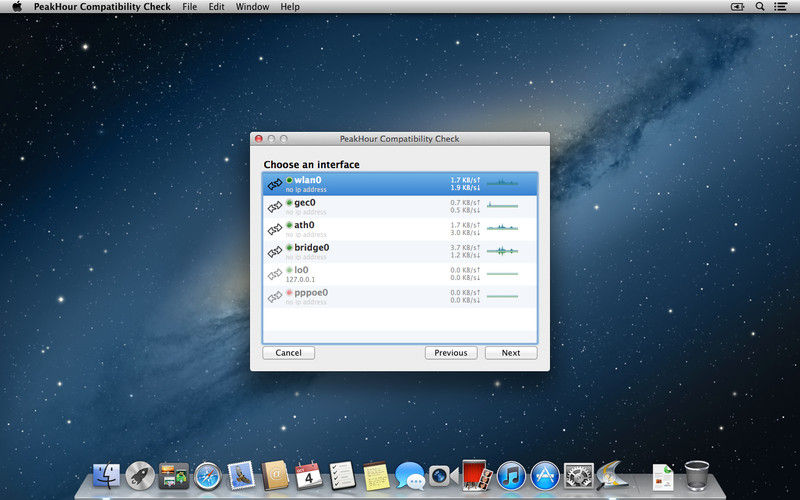Select the lo0 loopback interface name
The height and width of the screenshot is (500, 800).
point(301,270)
